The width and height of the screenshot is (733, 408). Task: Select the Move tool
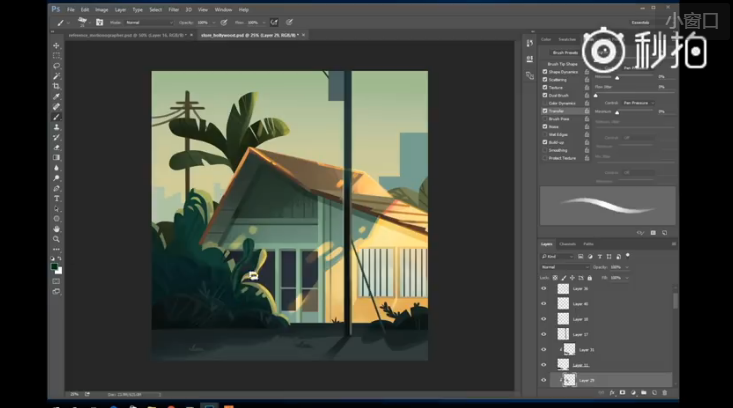tap(56, 46)
